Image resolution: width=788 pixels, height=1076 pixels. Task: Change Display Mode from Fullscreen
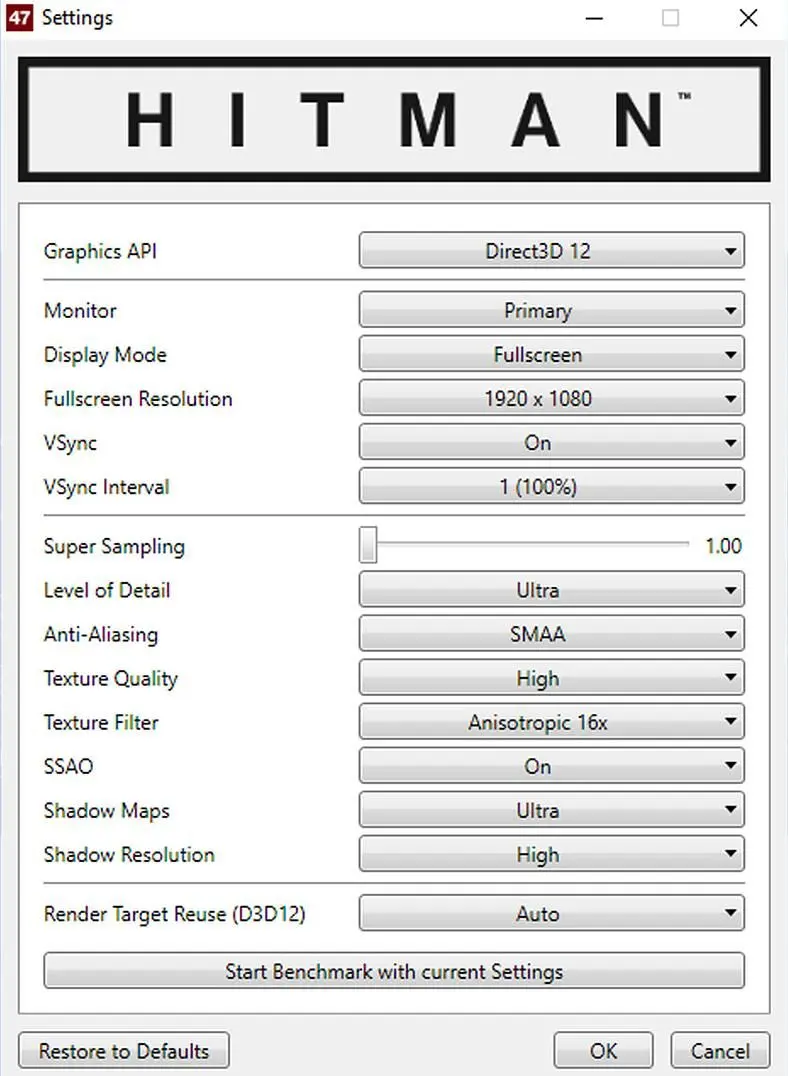tap(551, 354)
